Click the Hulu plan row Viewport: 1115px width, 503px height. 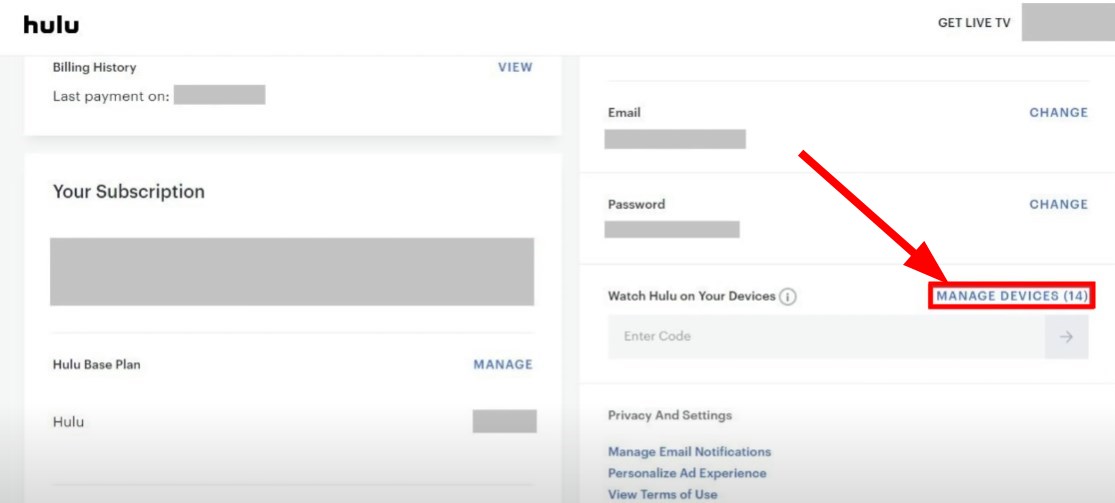pos(68,422)
